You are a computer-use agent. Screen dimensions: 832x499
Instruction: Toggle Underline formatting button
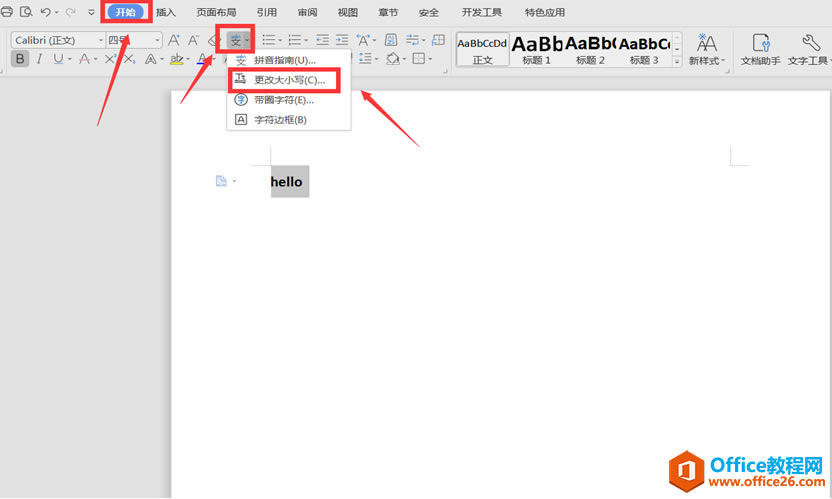58,59
